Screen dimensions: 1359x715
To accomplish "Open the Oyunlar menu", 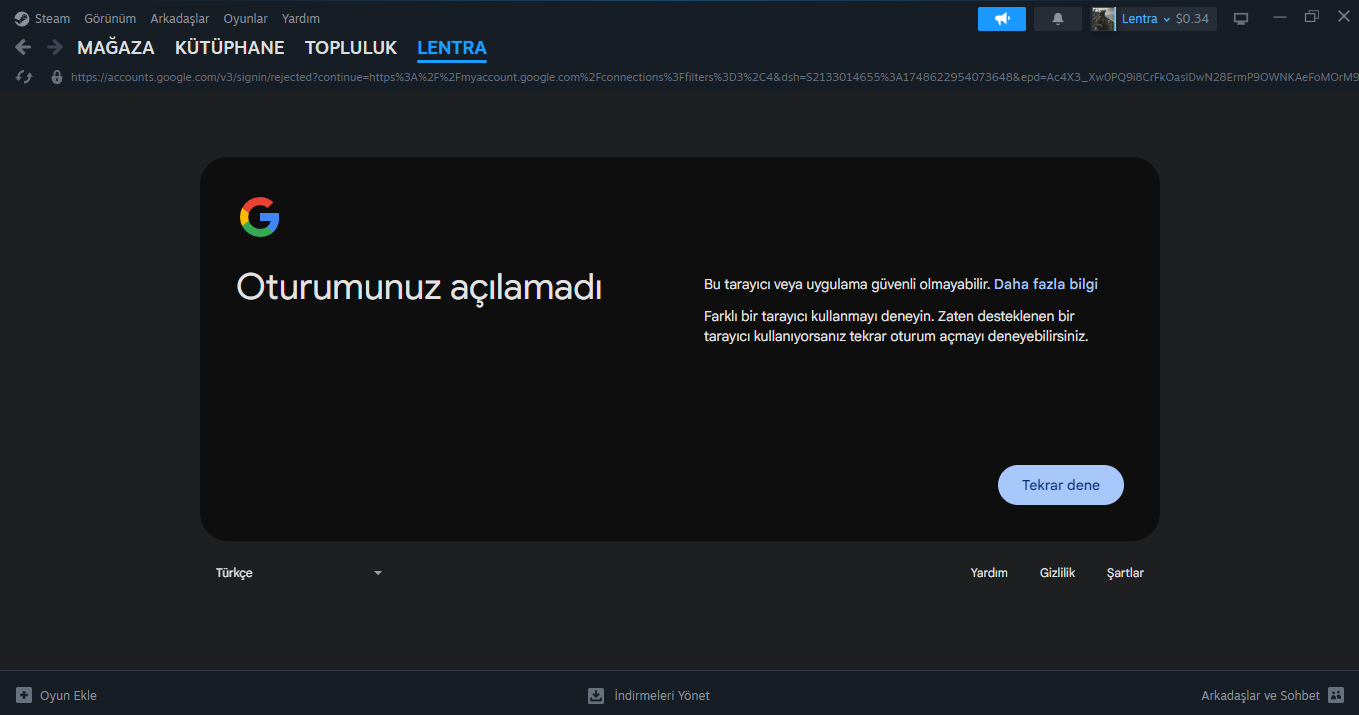I will 245,19.
